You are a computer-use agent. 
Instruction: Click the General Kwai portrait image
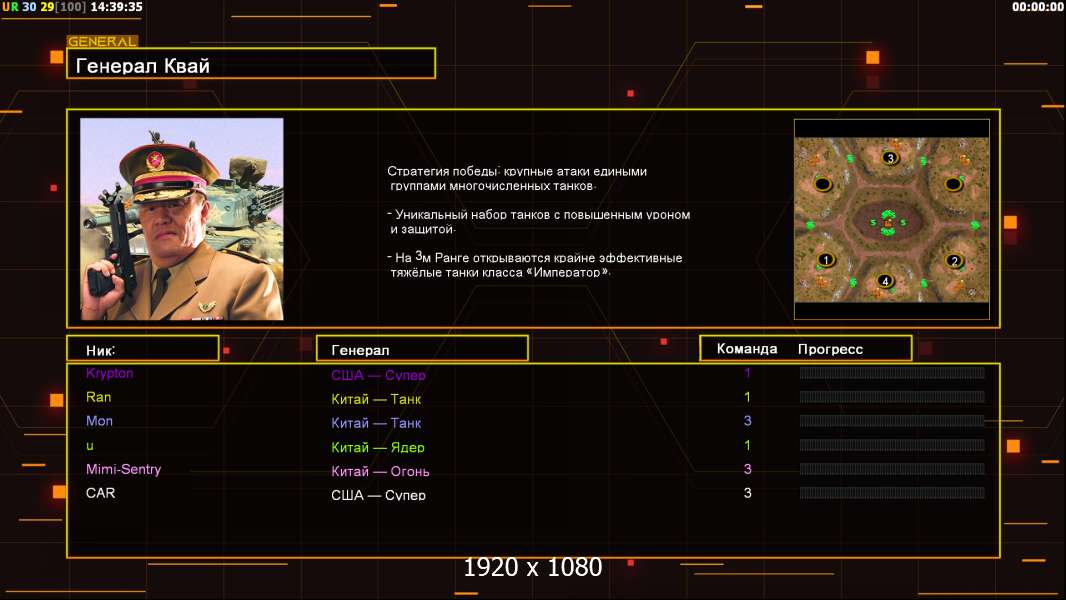182,219
